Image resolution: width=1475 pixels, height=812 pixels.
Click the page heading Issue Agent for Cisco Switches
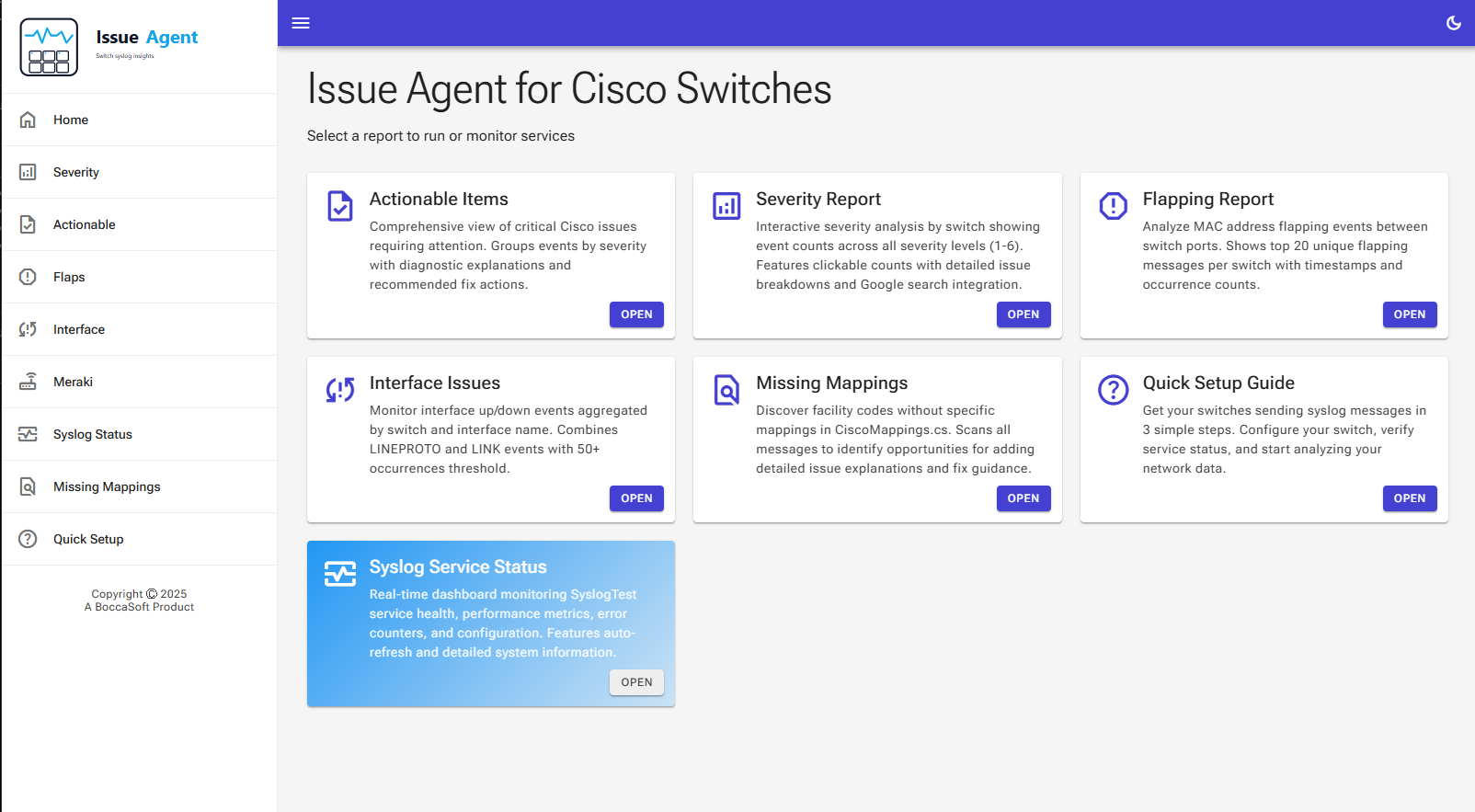(569, 89)
